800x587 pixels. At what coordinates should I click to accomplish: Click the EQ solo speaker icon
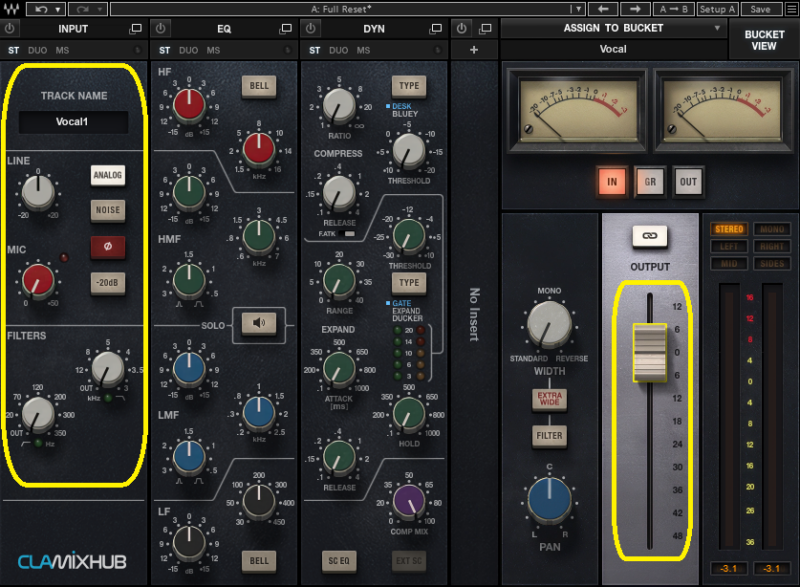[x=259, y=321]
